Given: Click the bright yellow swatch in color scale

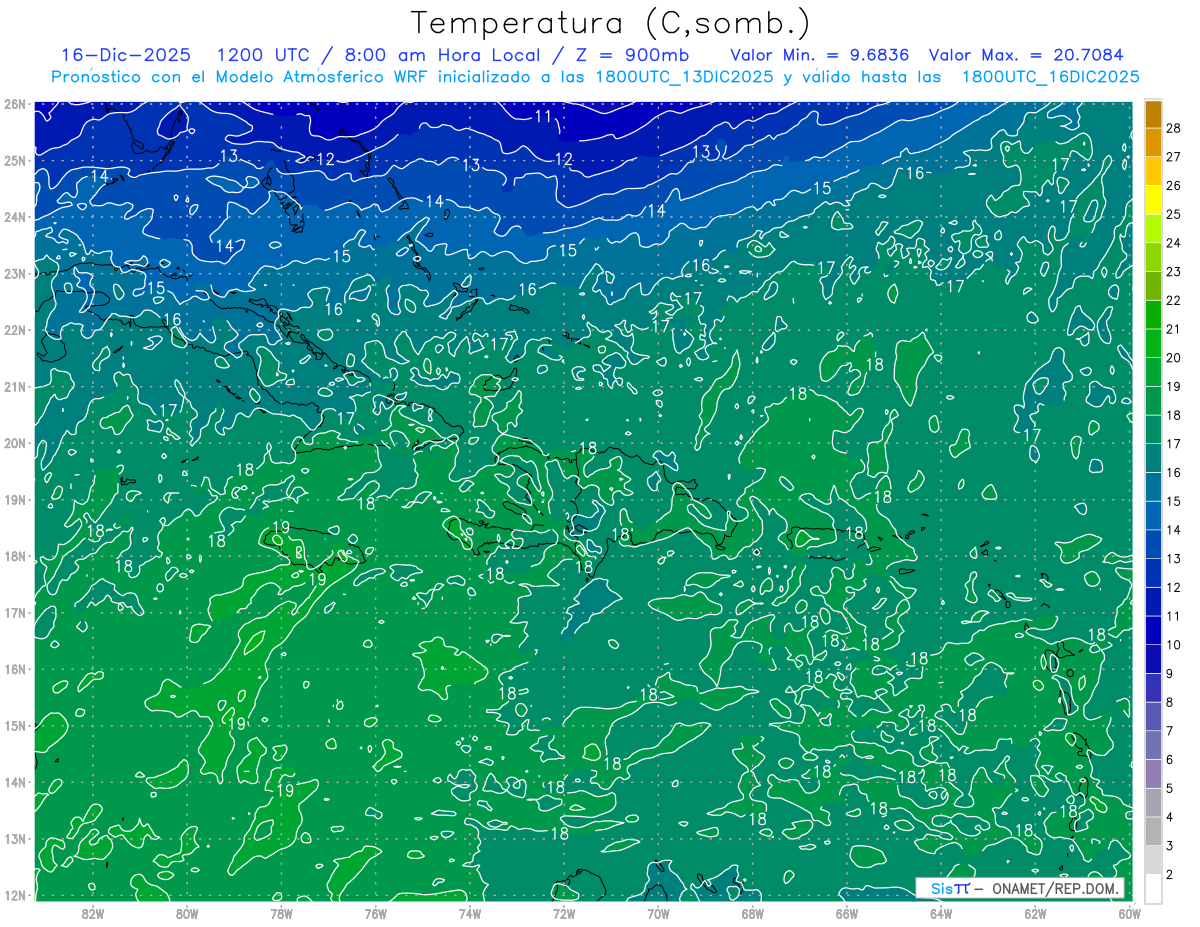Looking at the screenshot, I should click(1153, 201).
